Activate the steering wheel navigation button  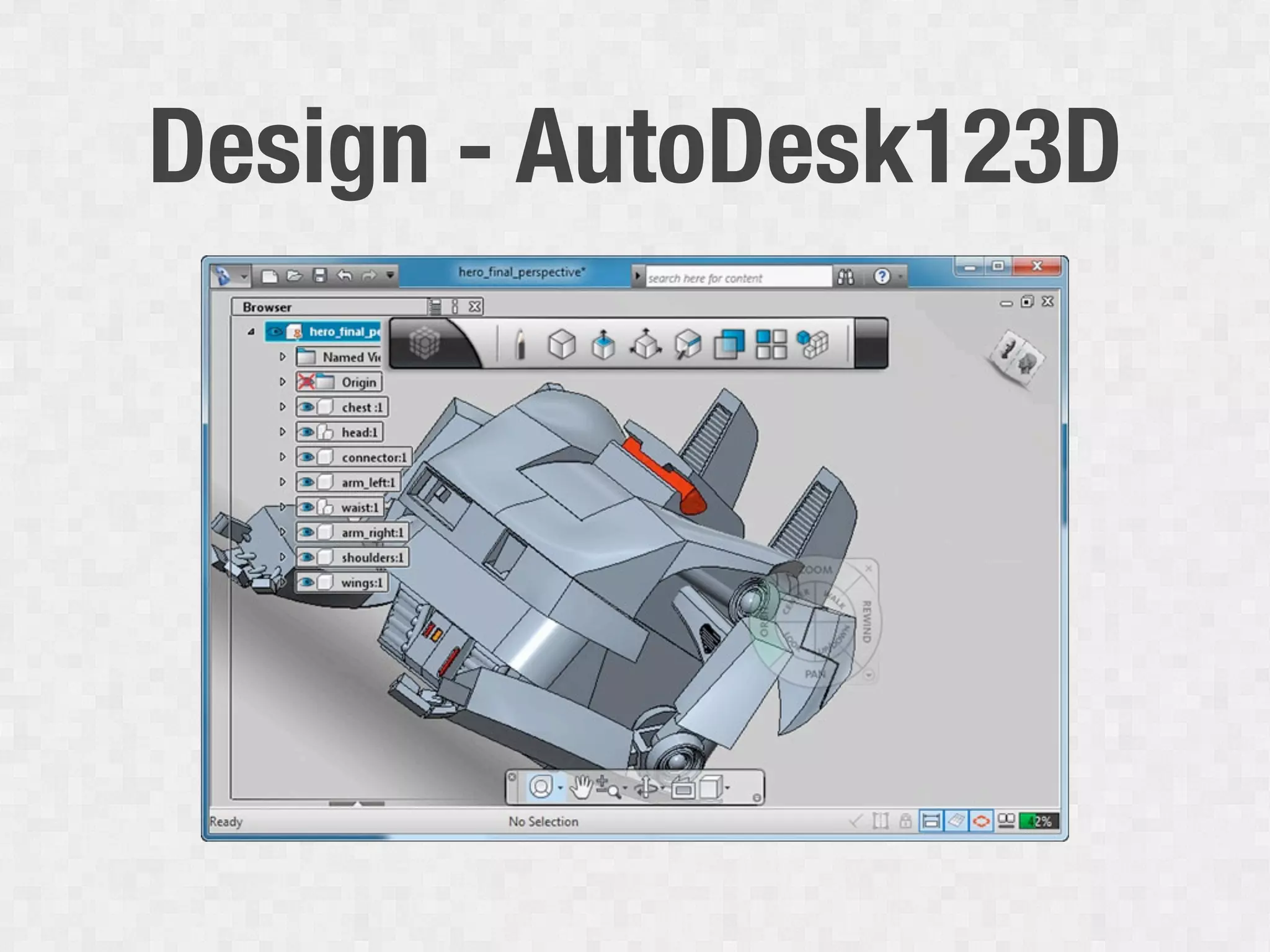541,787
